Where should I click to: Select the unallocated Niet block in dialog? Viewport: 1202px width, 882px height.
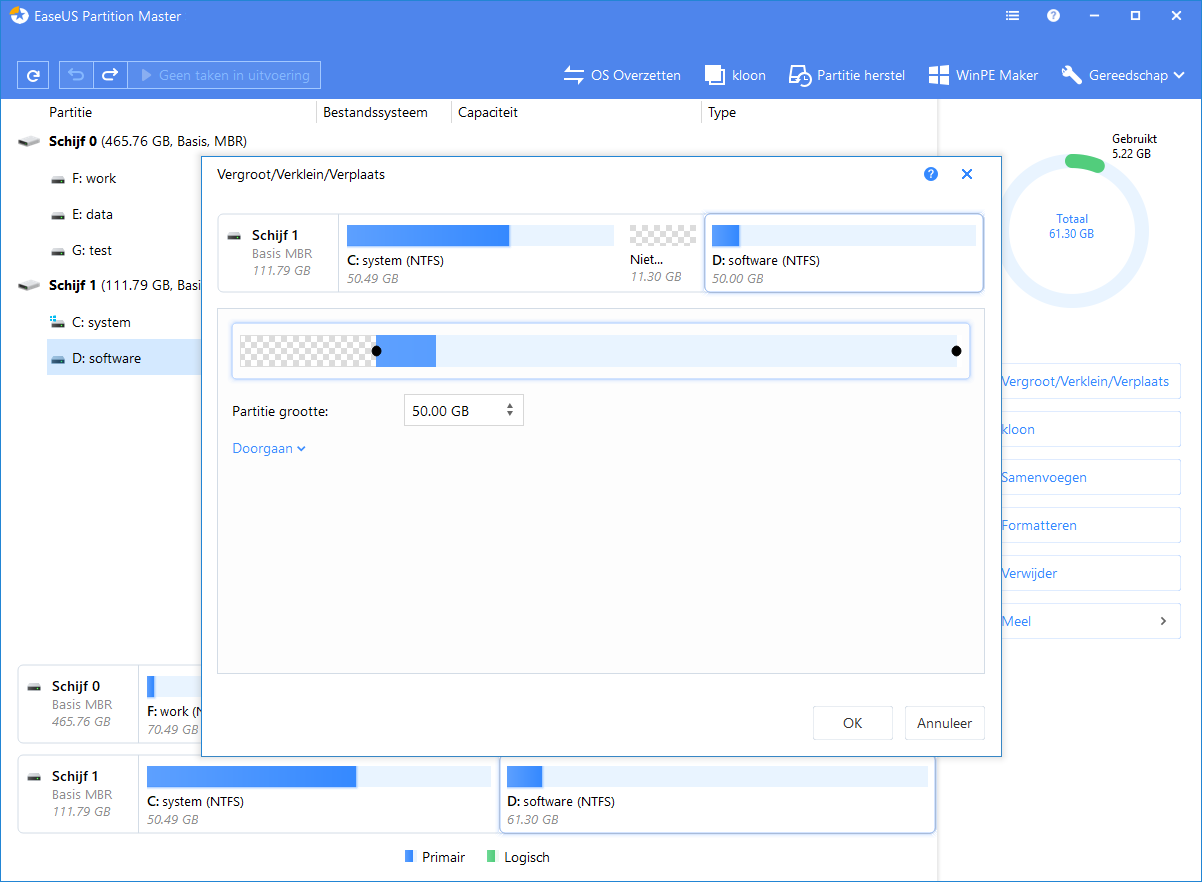[662, 254]
